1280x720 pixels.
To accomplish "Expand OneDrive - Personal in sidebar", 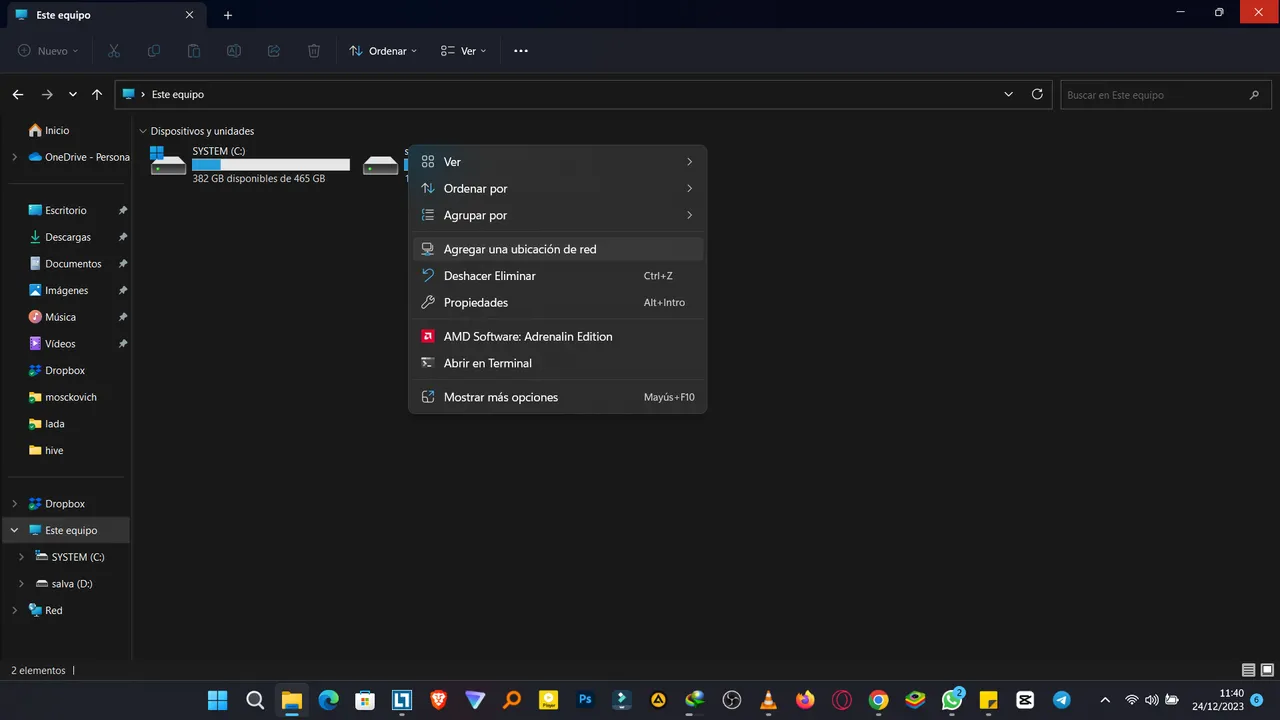I will pyautogui.click(x=14, y=157).
